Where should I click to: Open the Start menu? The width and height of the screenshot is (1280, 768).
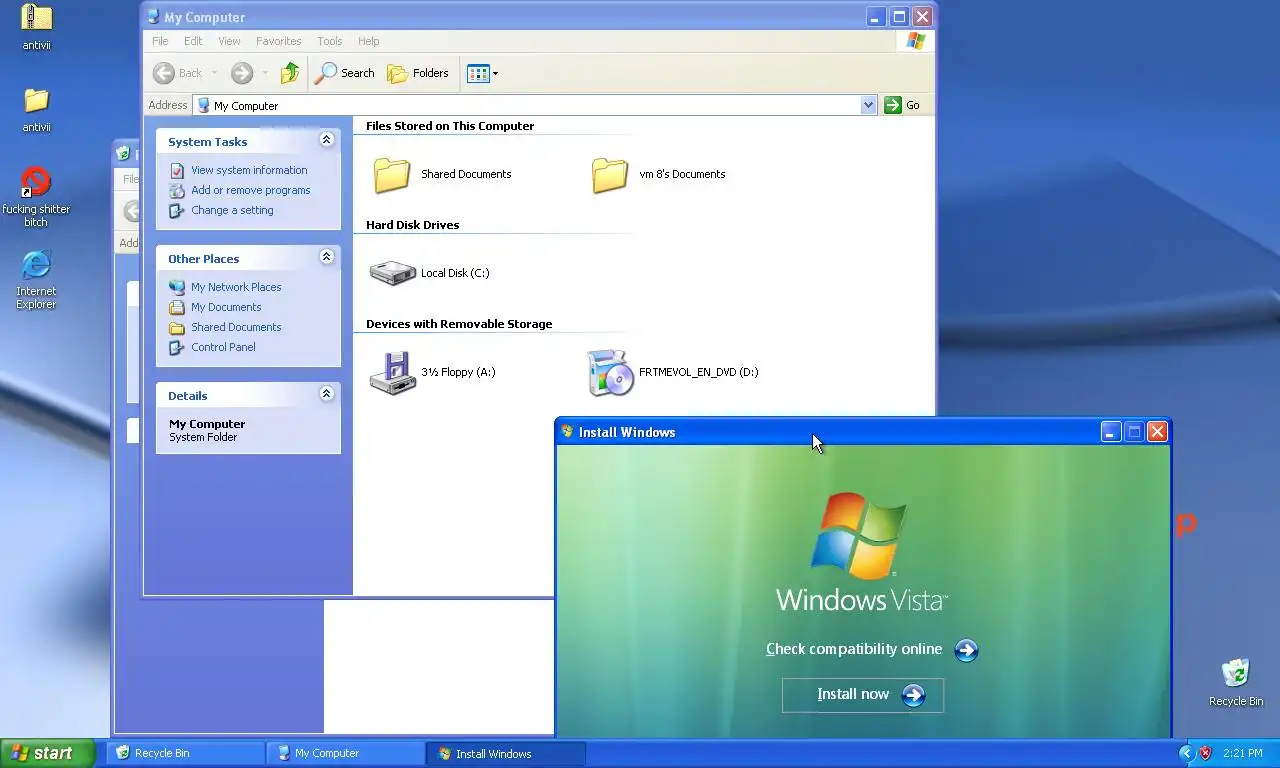(x=47, y=753)
